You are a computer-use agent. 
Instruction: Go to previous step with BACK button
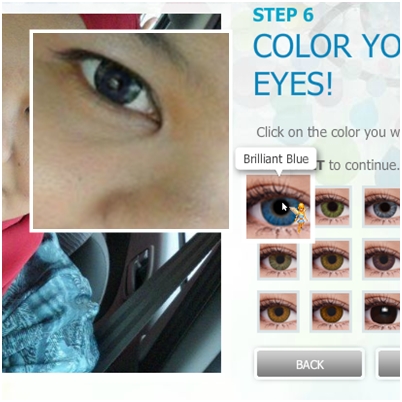pyautogui.click(x=309, y=364)
